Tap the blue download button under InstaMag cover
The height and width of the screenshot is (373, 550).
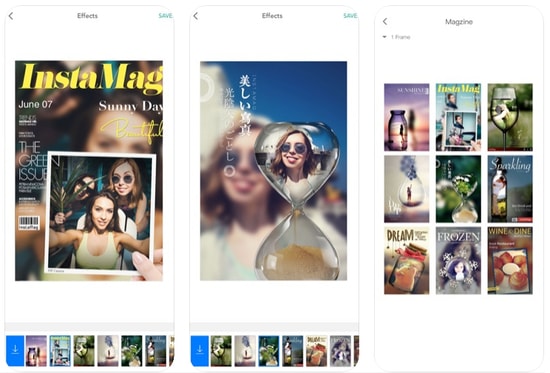[x=15, y=351]
